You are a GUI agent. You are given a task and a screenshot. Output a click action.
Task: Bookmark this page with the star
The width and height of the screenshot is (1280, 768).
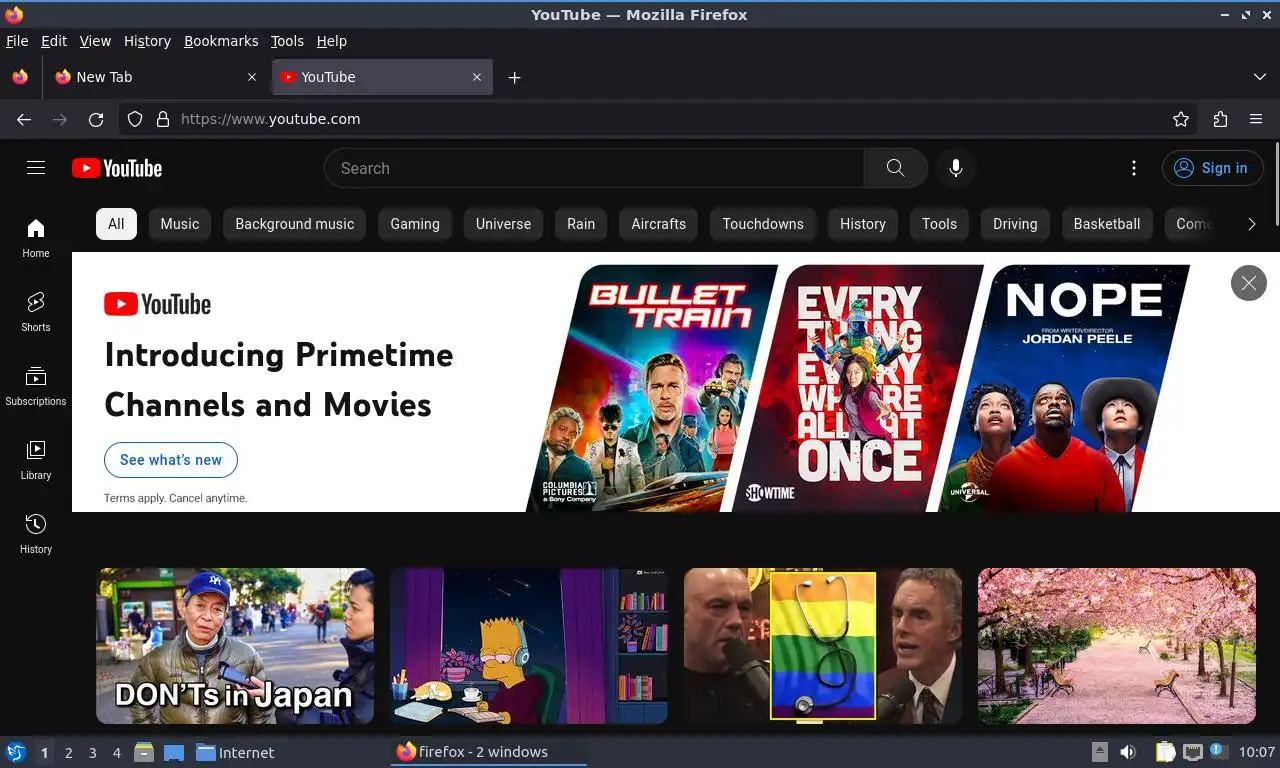click(x=1181, y=119)
